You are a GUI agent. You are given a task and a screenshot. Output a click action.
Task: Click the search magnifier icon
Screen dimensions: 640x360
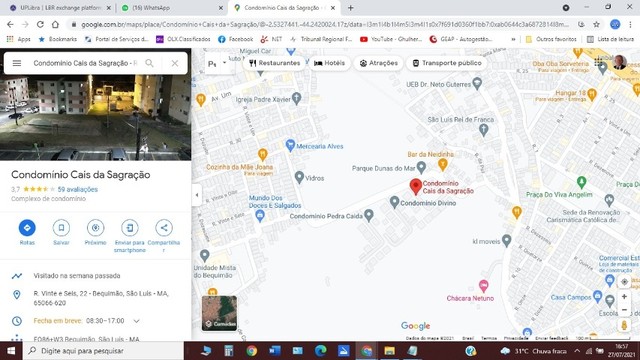coord(149,63)
